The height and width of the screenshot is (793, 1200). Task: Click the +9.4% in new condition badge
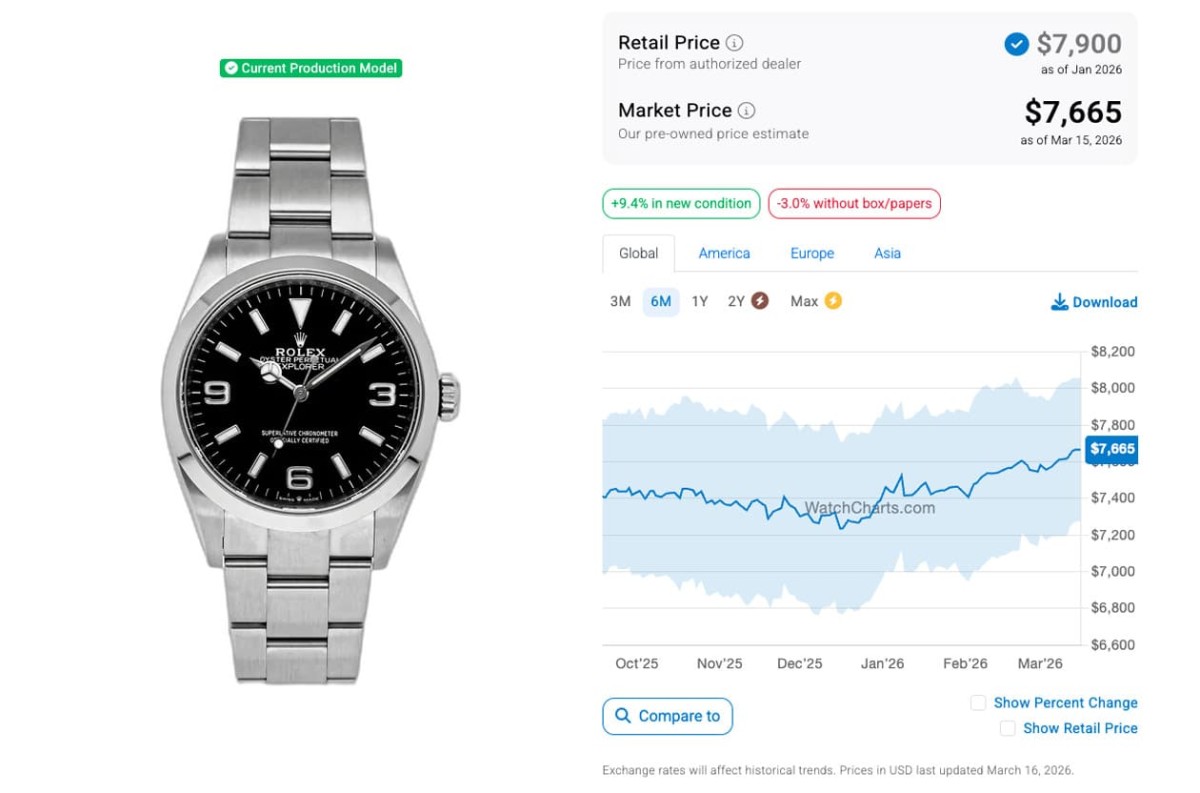pos(681,204)
